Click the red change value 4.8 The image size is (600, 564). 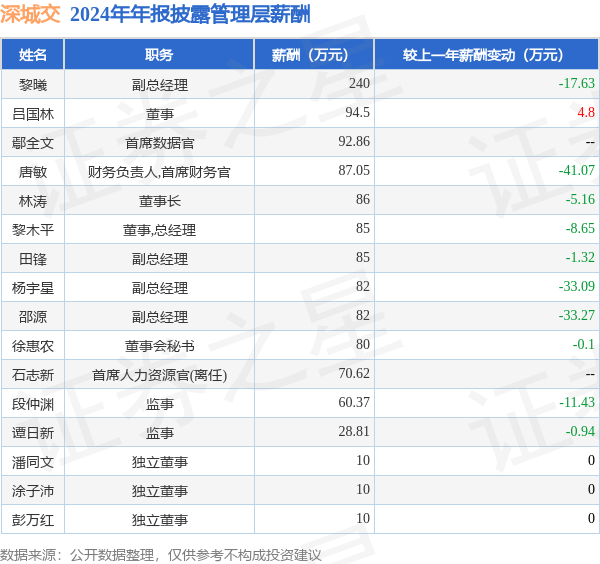[x=586, y=112]
